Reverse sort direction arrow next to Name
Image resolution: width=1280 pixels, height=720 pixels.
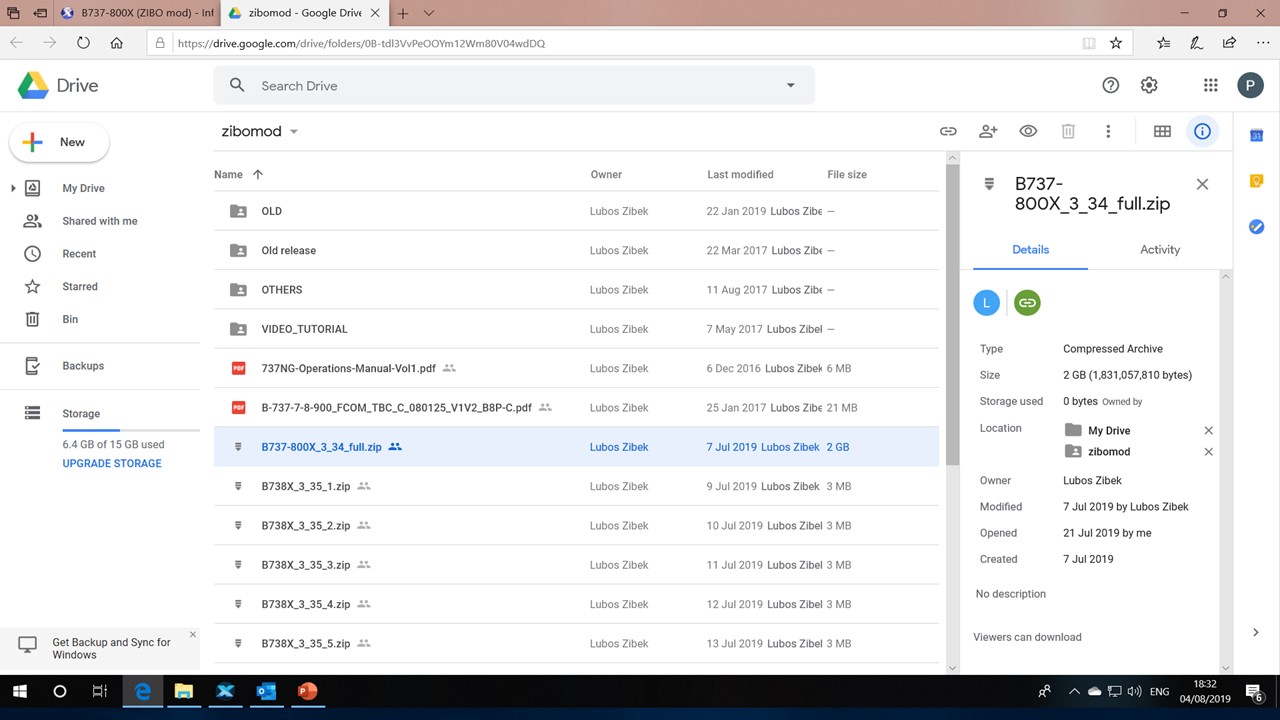point(257,174)
